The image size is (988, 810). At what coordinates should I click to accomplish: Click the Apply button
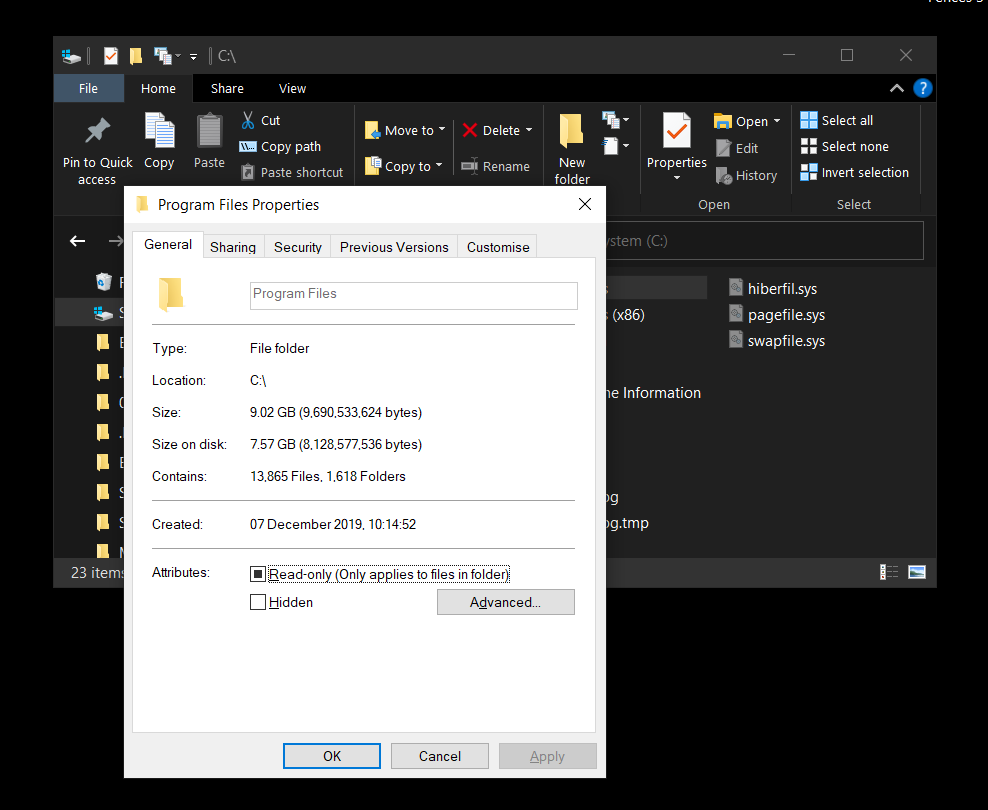click(548, 756)
